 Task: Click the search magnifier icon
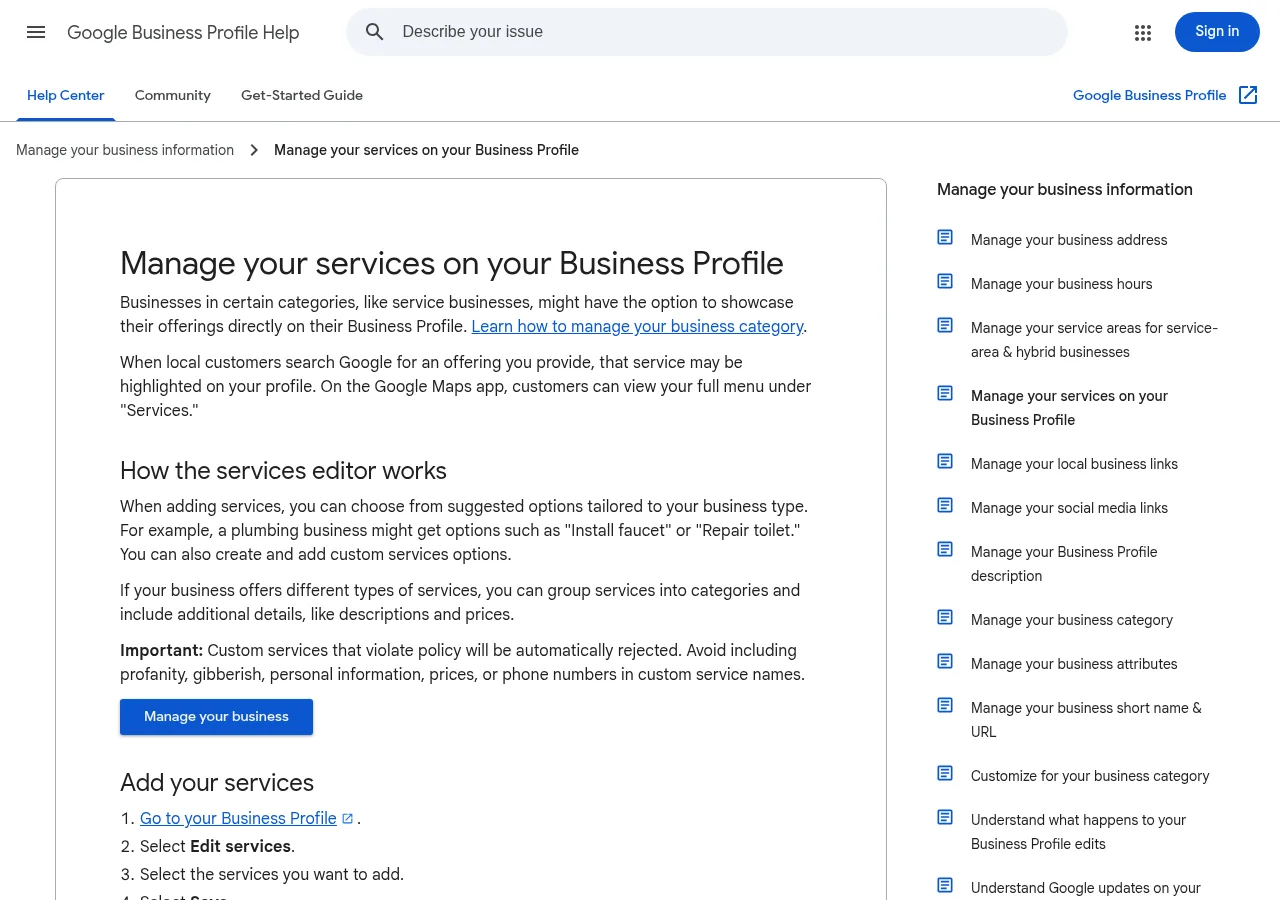(x=375, y=32)
